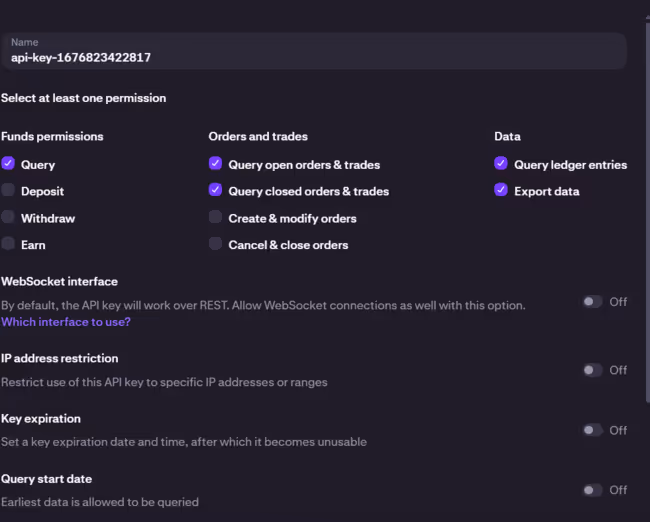Click the Create & modify orders label
Screen dimensions: 650x522
[292, 218]
